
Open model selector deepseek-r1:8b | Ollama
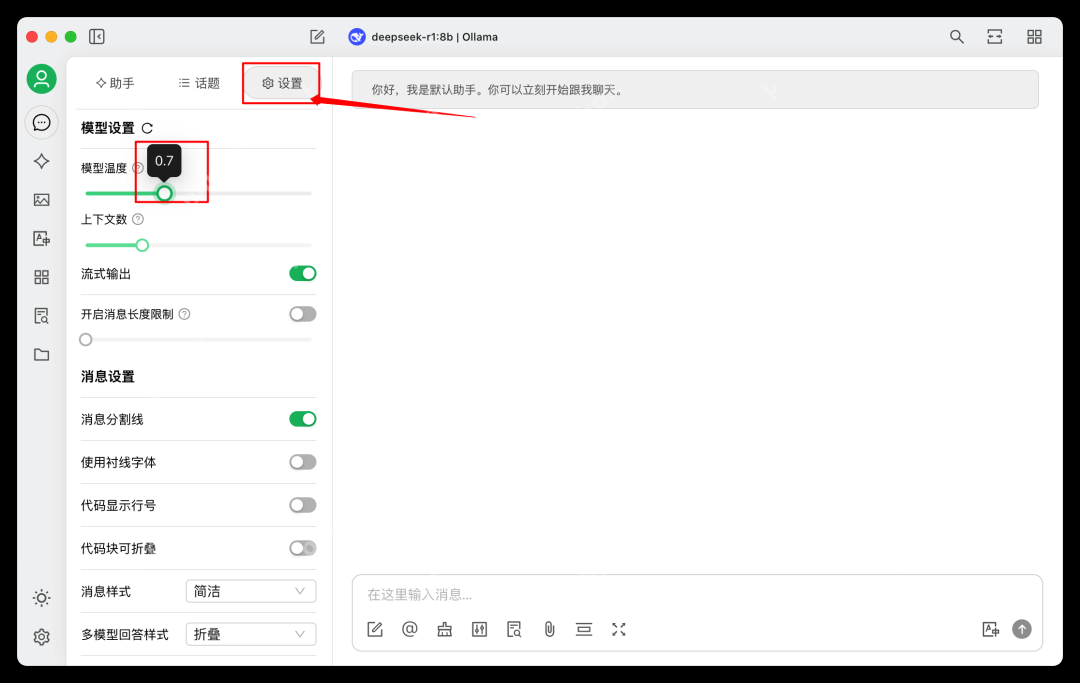pos(423,36)
